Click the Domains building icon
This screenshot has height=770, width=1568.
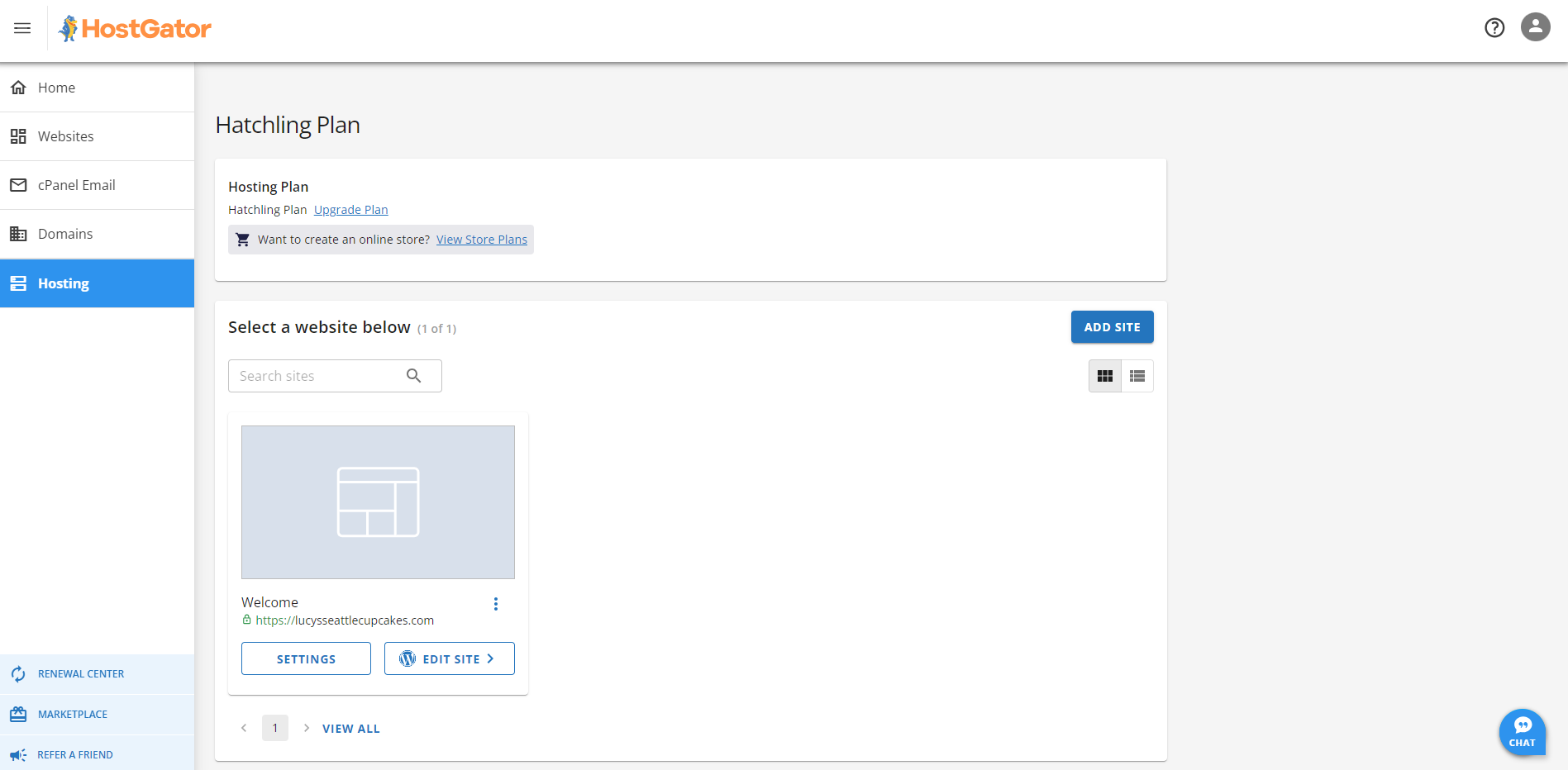pos(18,233)
